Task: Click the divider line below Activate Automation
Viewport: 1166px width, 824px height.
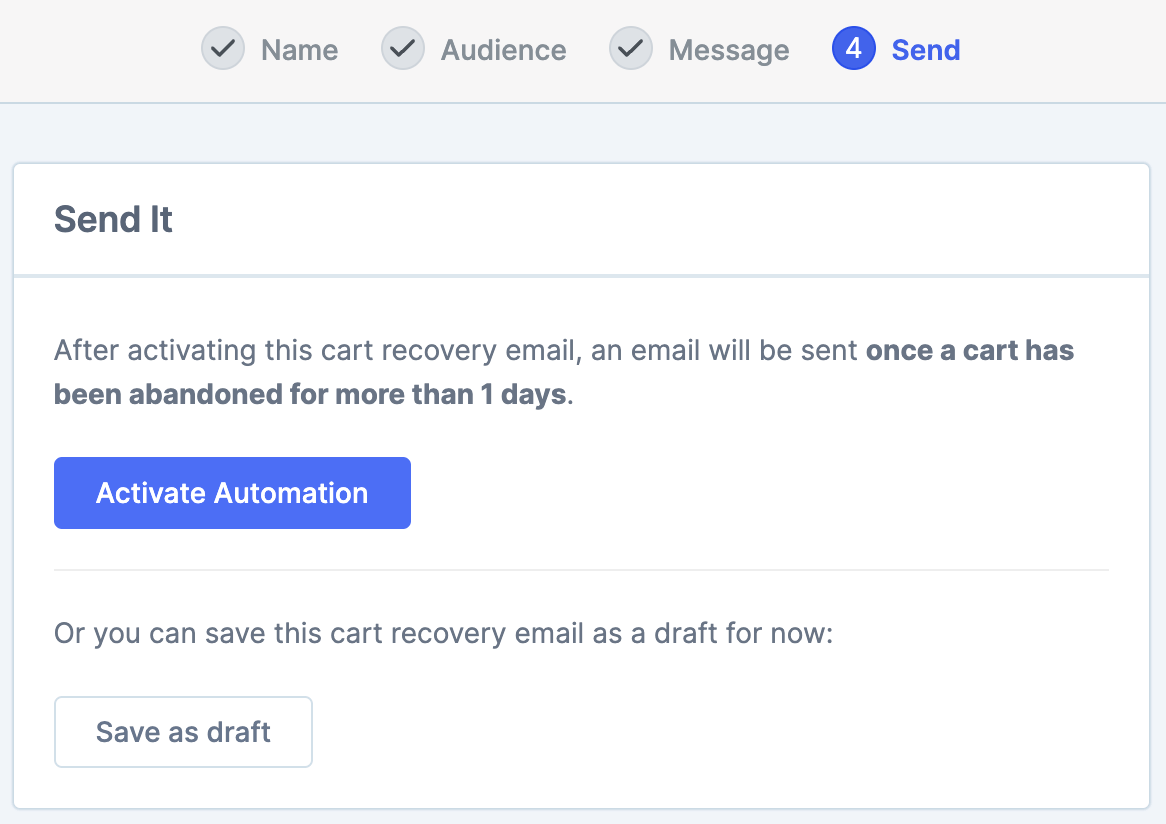Action: (x=581, y=570)
